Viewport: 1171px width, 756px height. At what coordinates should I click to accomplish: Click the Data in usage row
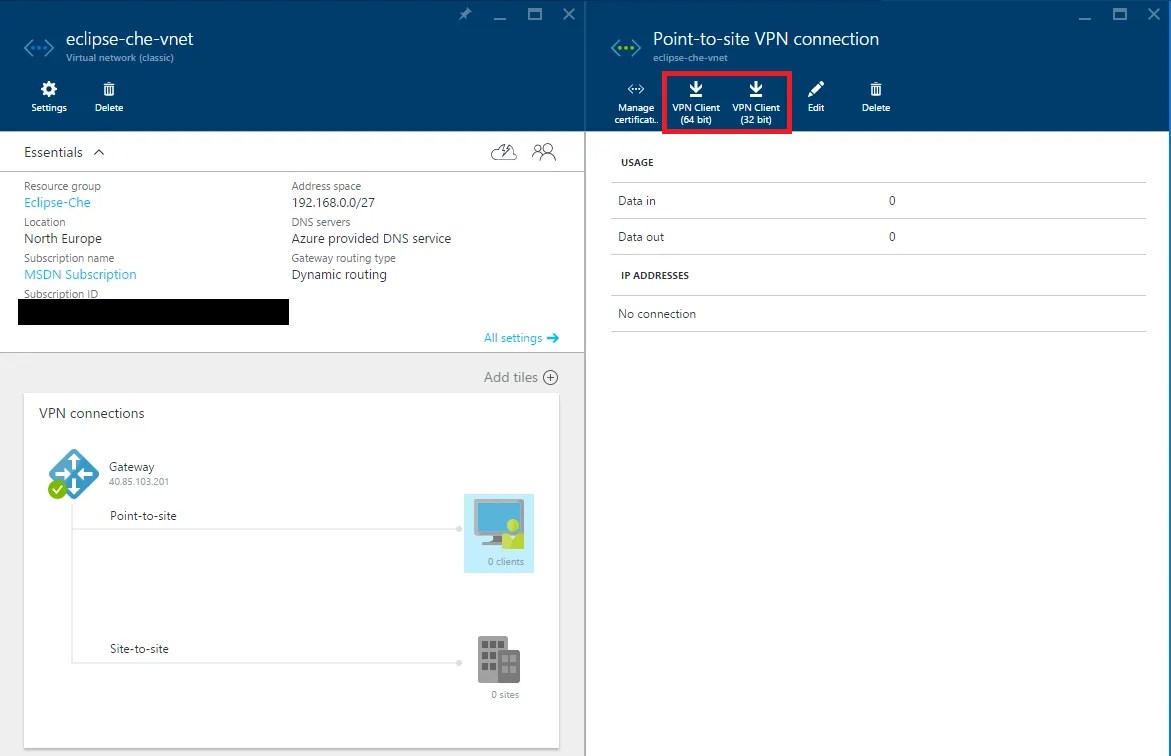click(x=878, y=201)
